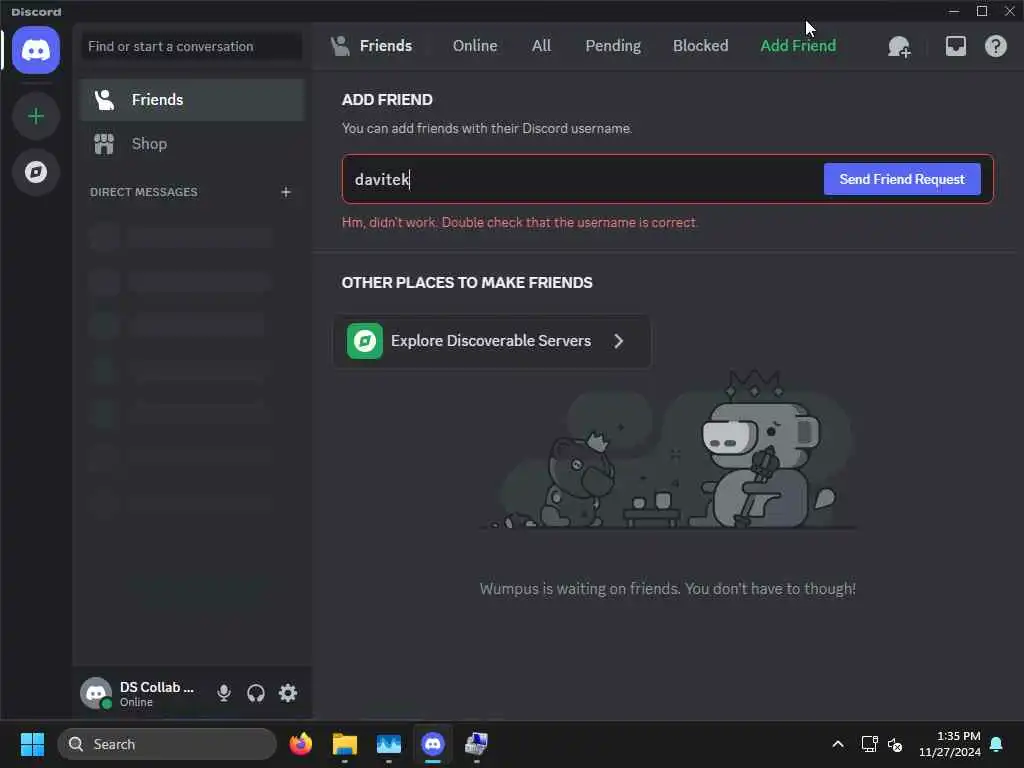
Task: Select the Add Friend tab
Action: tap(797, 46)
